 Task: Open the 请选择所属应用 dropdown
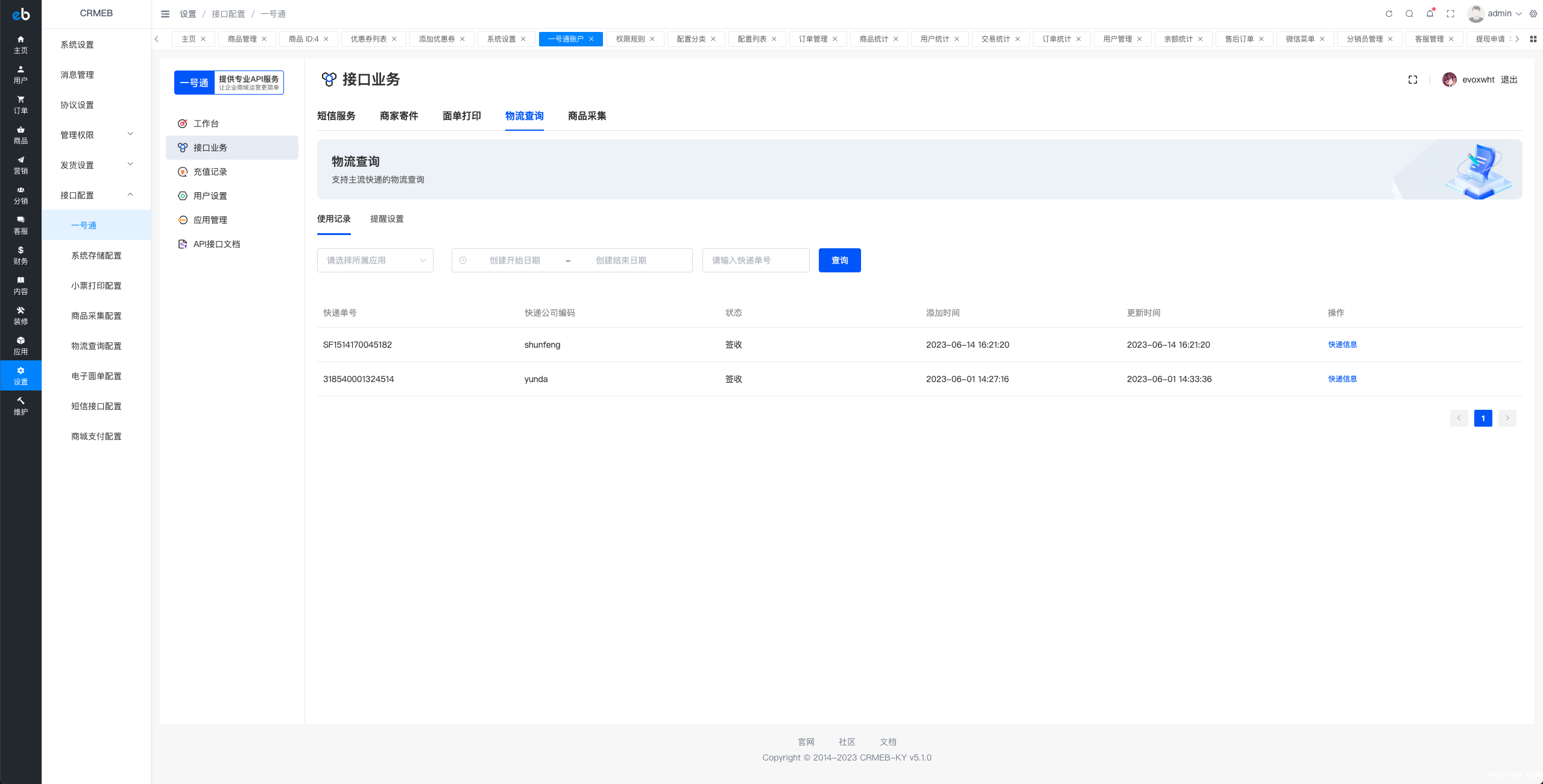pyautogui.click(x=375, y=260)
